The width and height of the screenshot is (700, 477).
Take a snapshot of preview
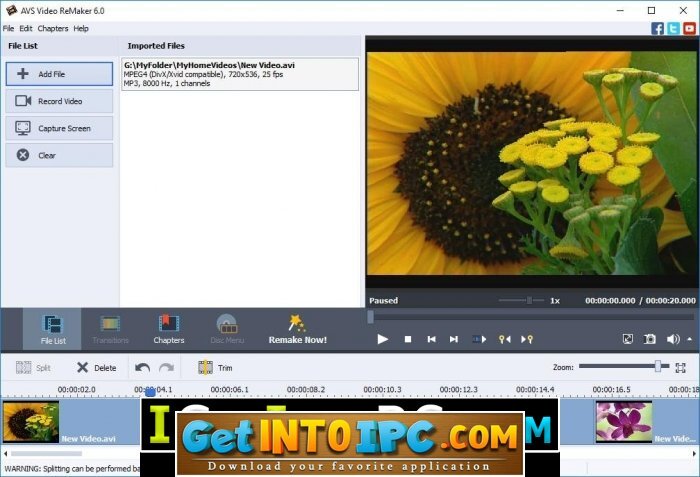pos(650,339)
